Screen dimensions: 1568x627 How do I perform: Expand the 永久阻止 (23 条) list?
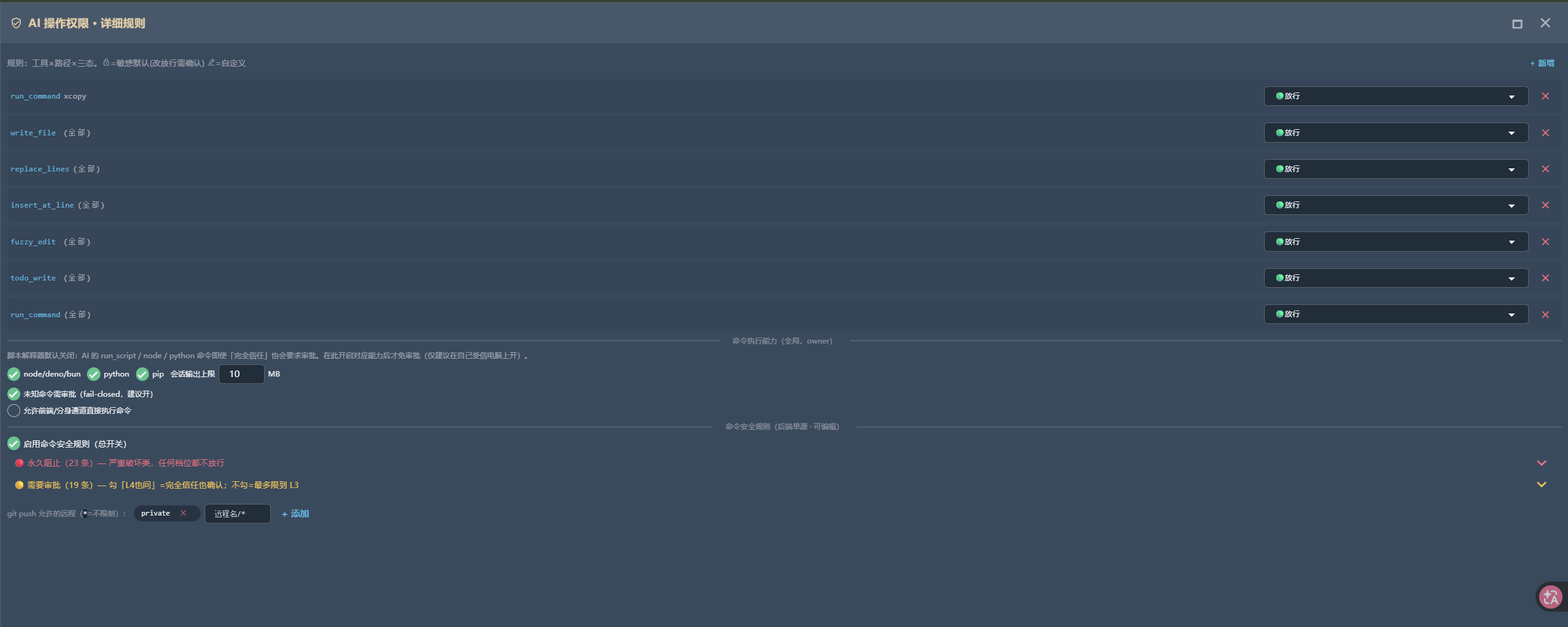pyautogui.click(x=1542, y=463)
